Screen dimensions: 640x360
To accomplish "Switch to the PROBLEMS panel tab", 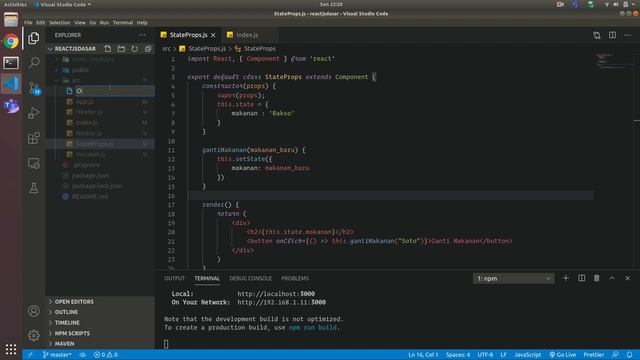I will click(295, 278).
